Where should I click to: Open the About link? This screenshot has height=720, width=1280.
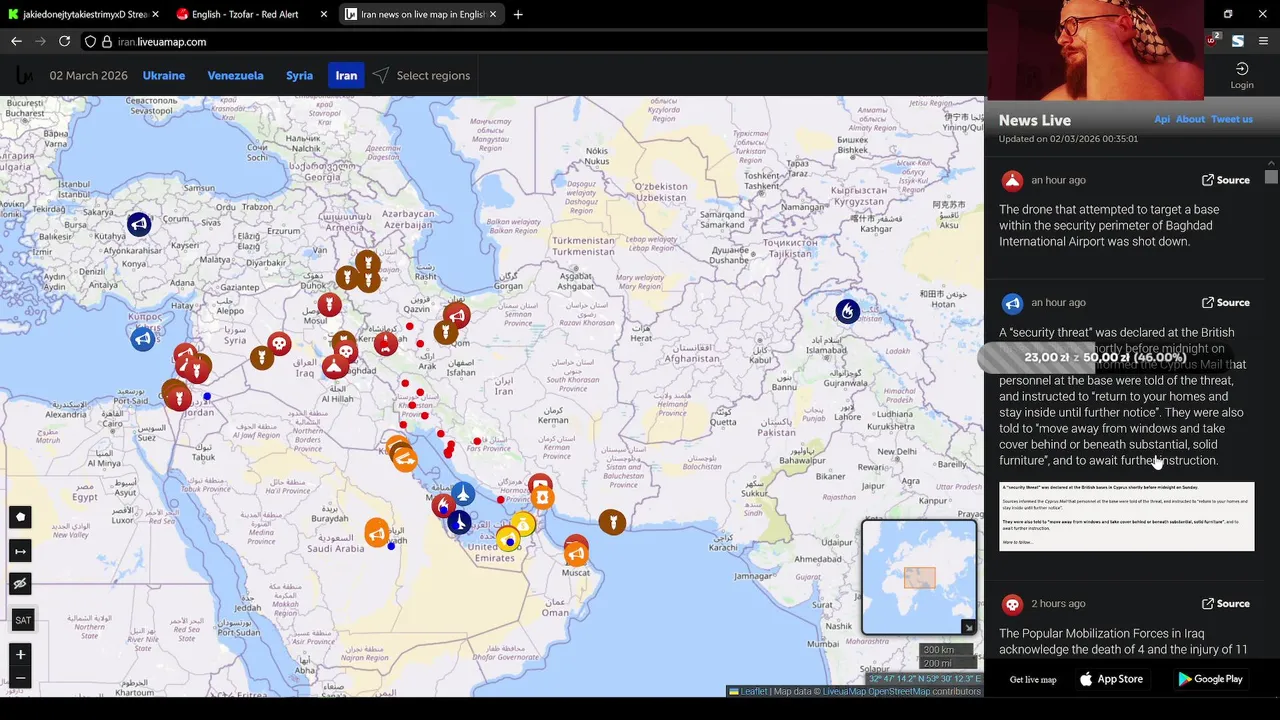pos(1190,119)
